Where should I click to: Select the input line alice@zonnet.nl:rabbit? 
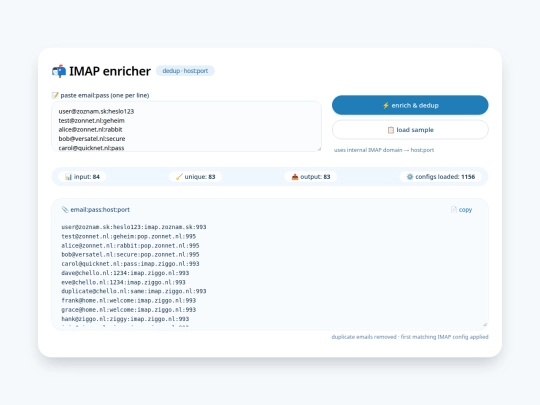coord(90,129)
